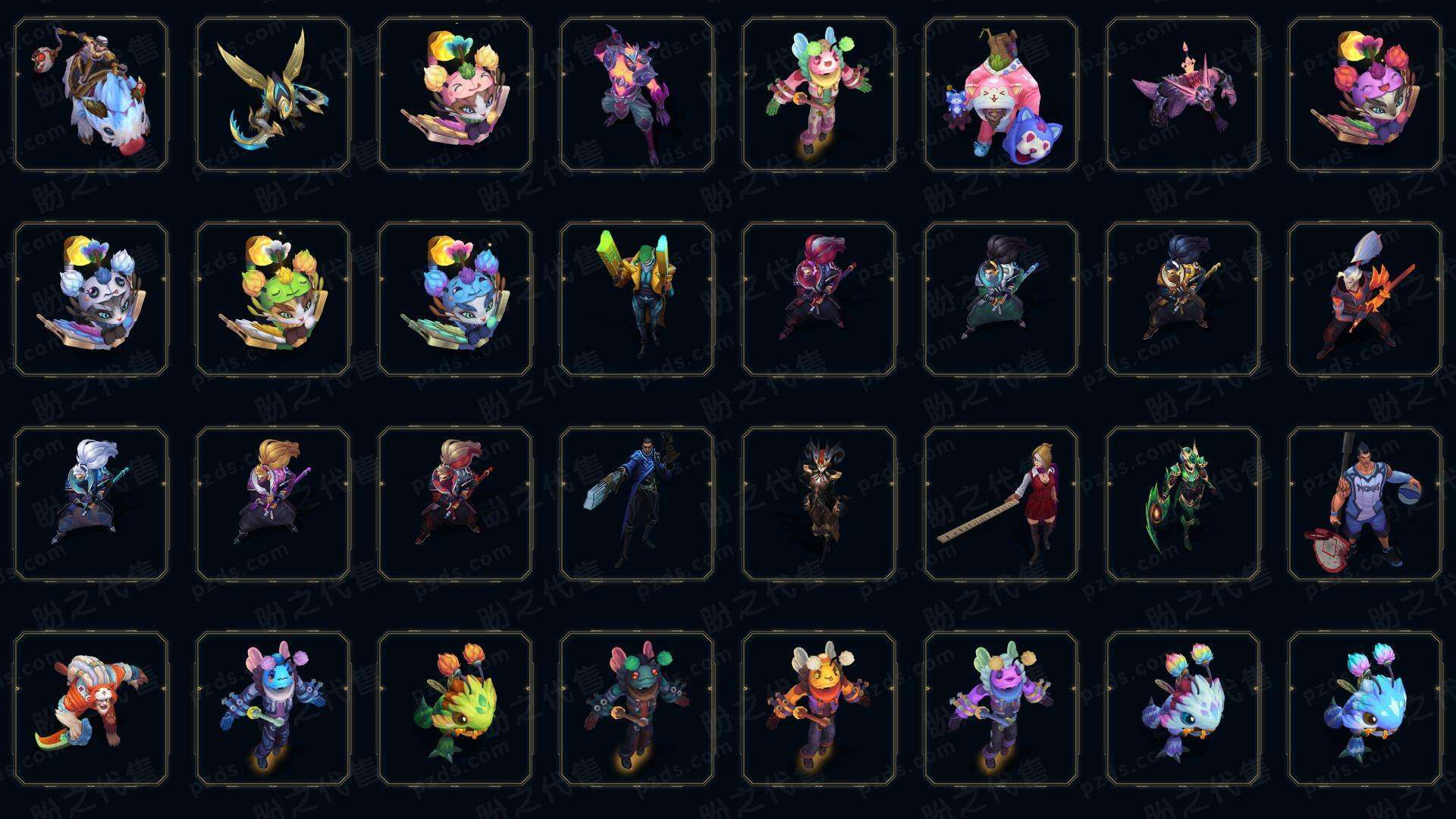
Task: Click the orange red-panda monkey skin
Action: (x=91, y=708)
